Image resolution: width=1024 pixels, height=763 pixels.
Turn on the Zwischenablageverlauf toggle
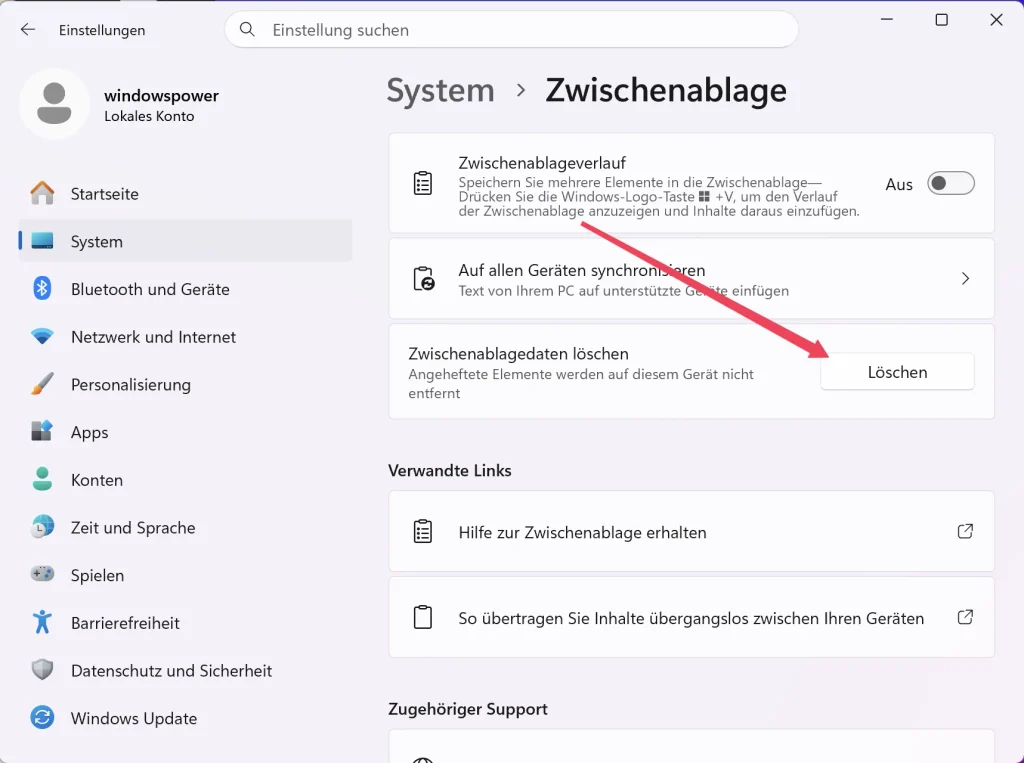click(x=951, y=184)
